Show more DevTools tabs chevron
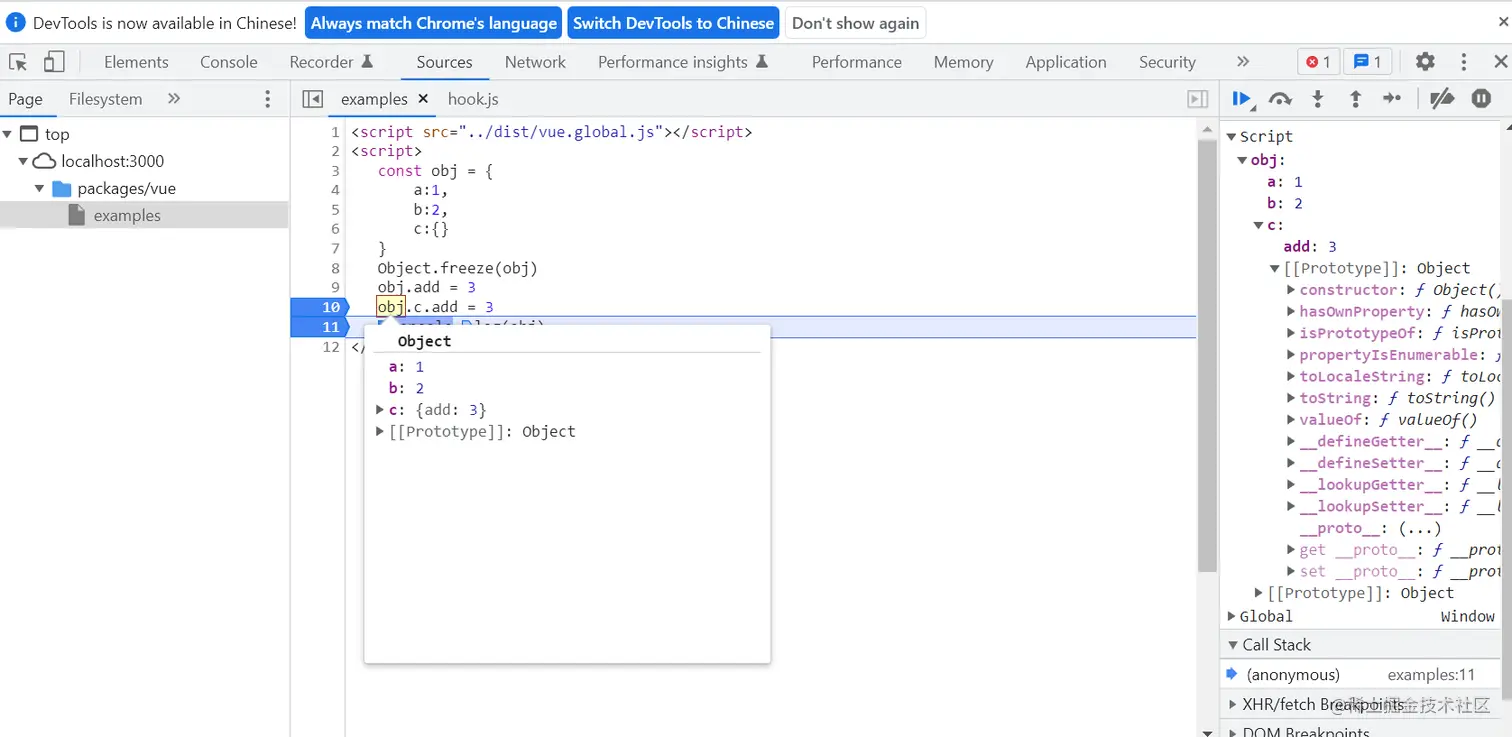1512x737 pixels. (1243, 62)
